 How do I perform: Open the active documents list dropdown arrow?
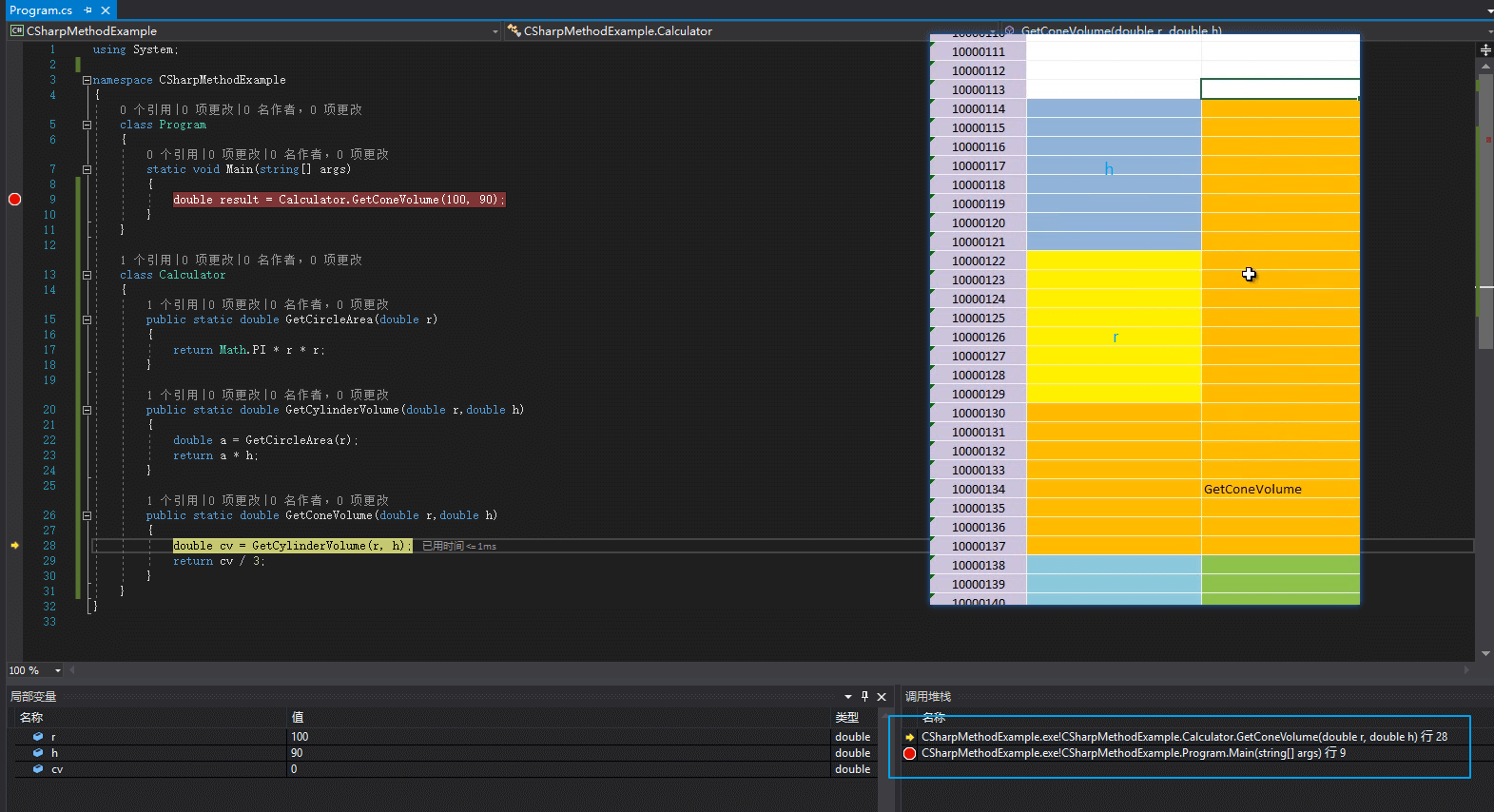pos(1488,10)
